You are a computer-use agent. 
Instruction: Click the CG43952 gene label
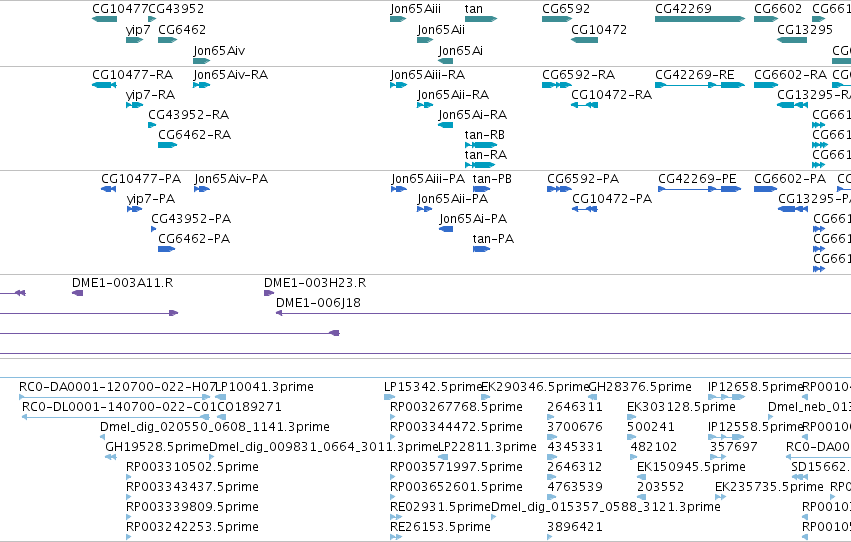pos(176,9)
